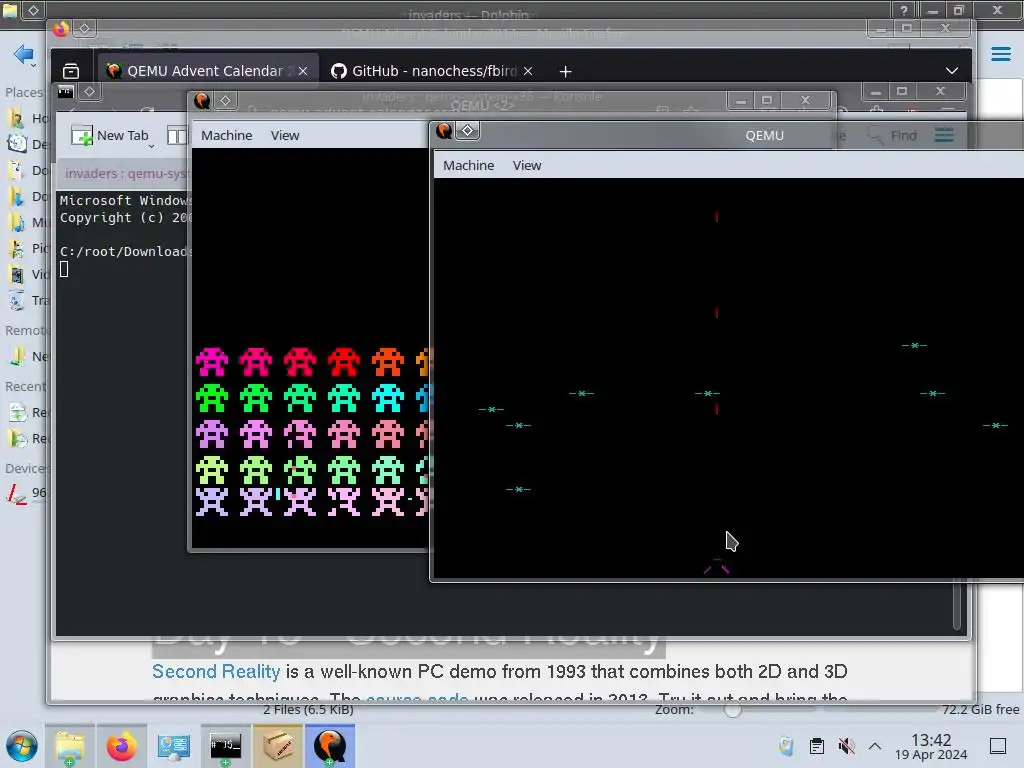This screenshot has width=1024, height=768.
Task: Open the Konsole hamburger menu
Action: click(944, 135)
